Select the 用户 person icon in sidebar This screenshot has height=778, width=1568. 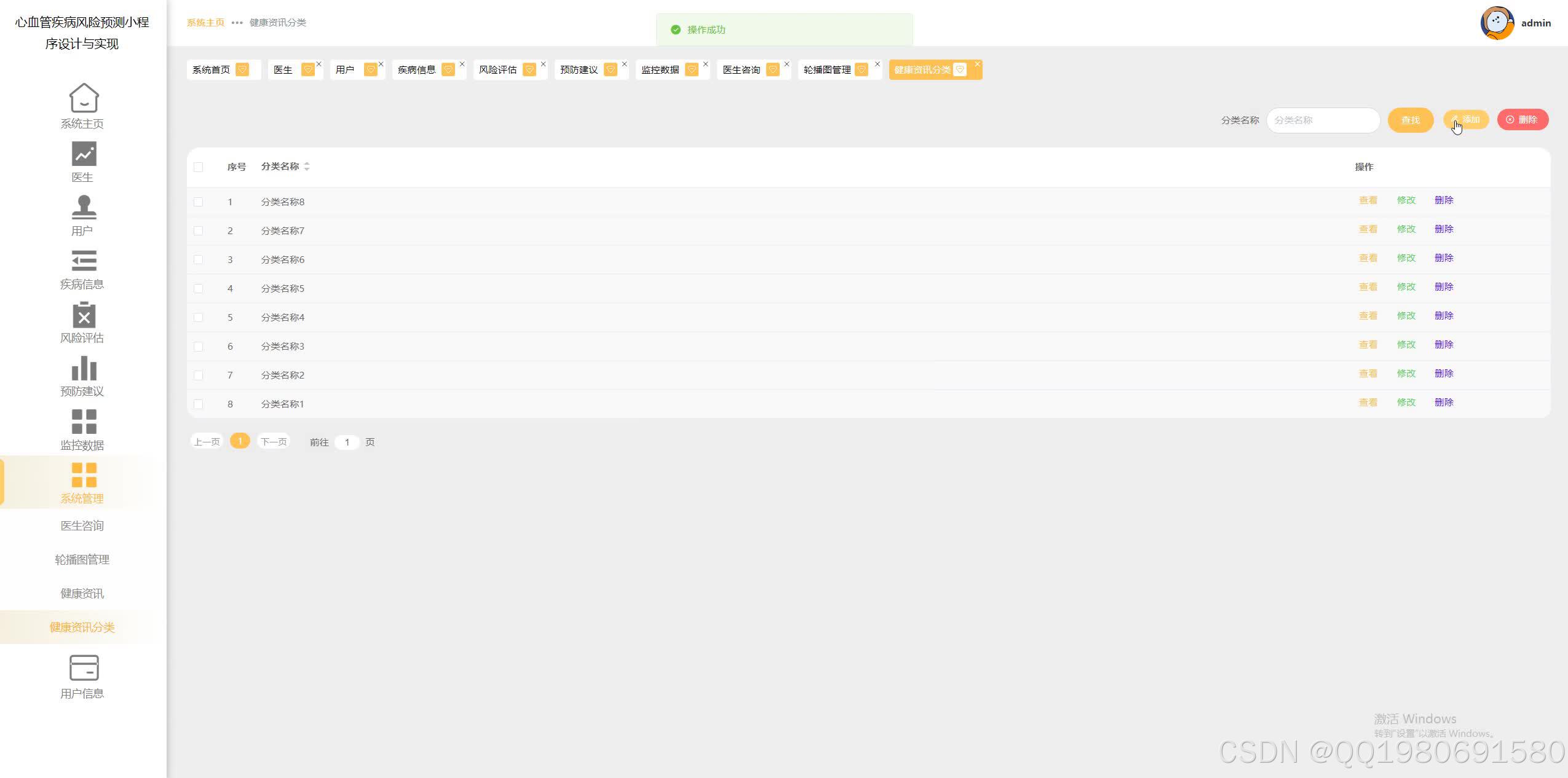[84, 207]
